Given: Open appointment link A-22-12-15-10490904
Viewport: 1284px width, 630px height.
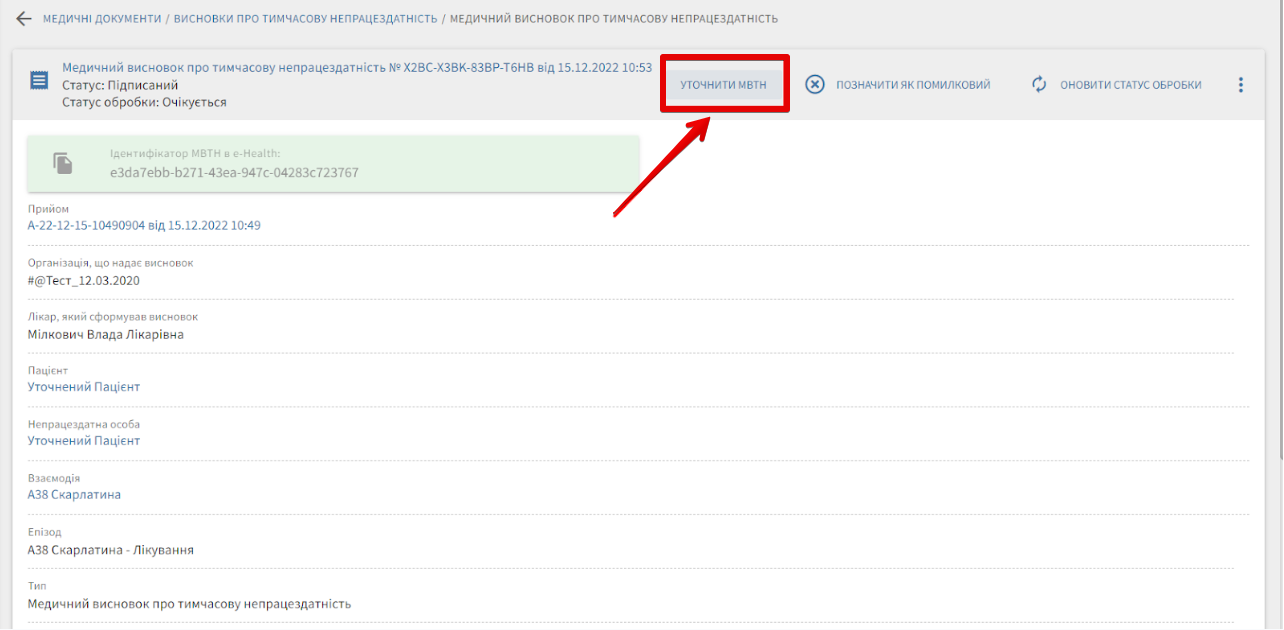Looking at the screenshot, I should (x=144, y=225).
